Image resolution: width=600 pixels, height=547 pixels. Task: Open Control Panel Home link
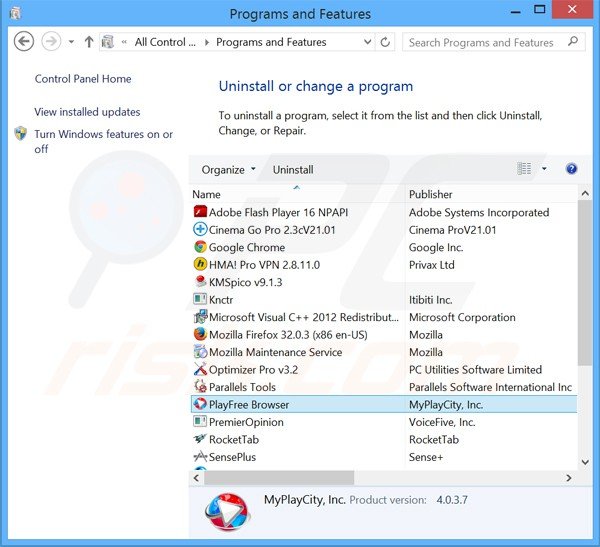(83, 79)
